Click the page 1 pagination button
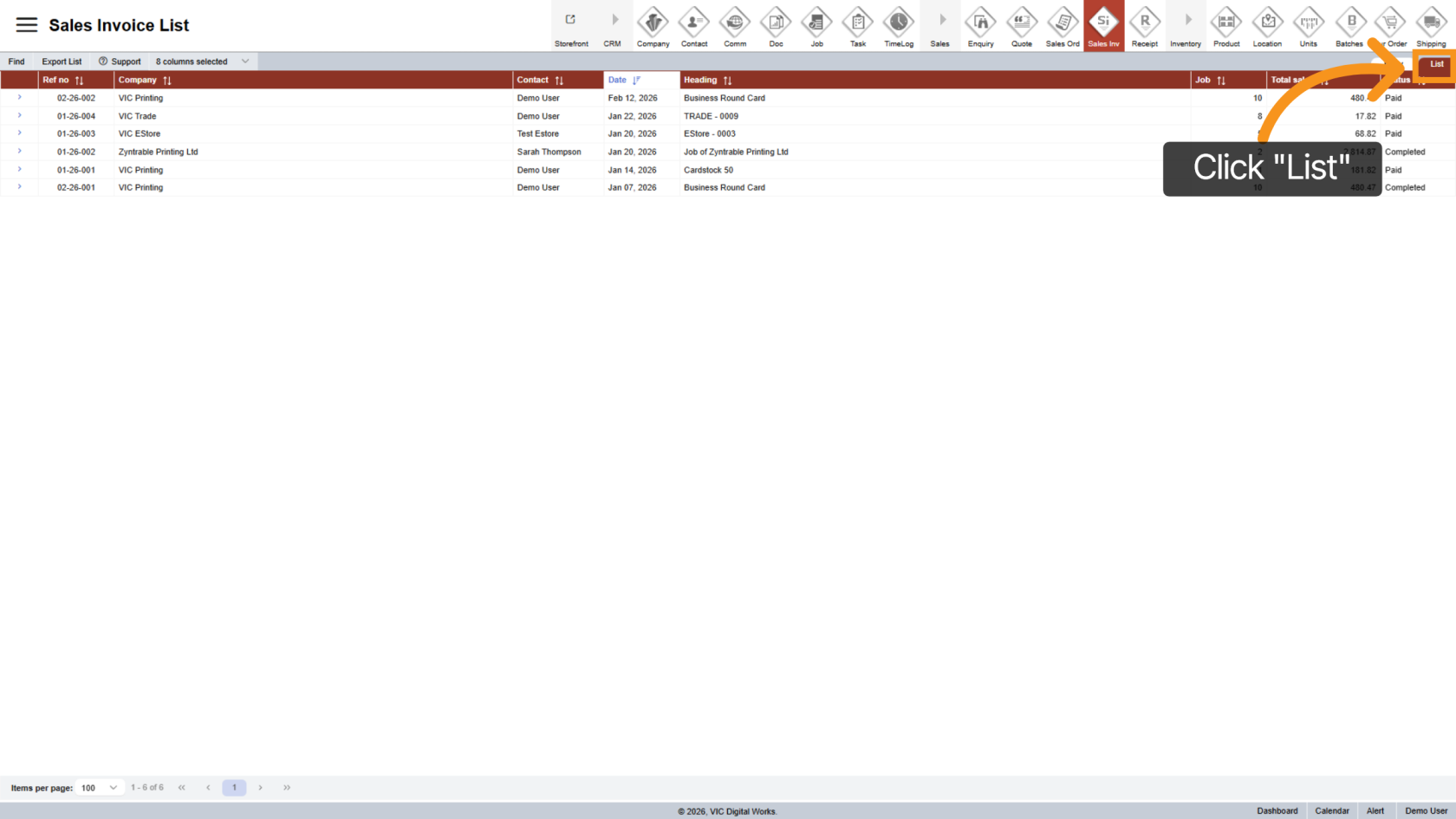This screenshot has width=1456, height=819. (234, 788)
